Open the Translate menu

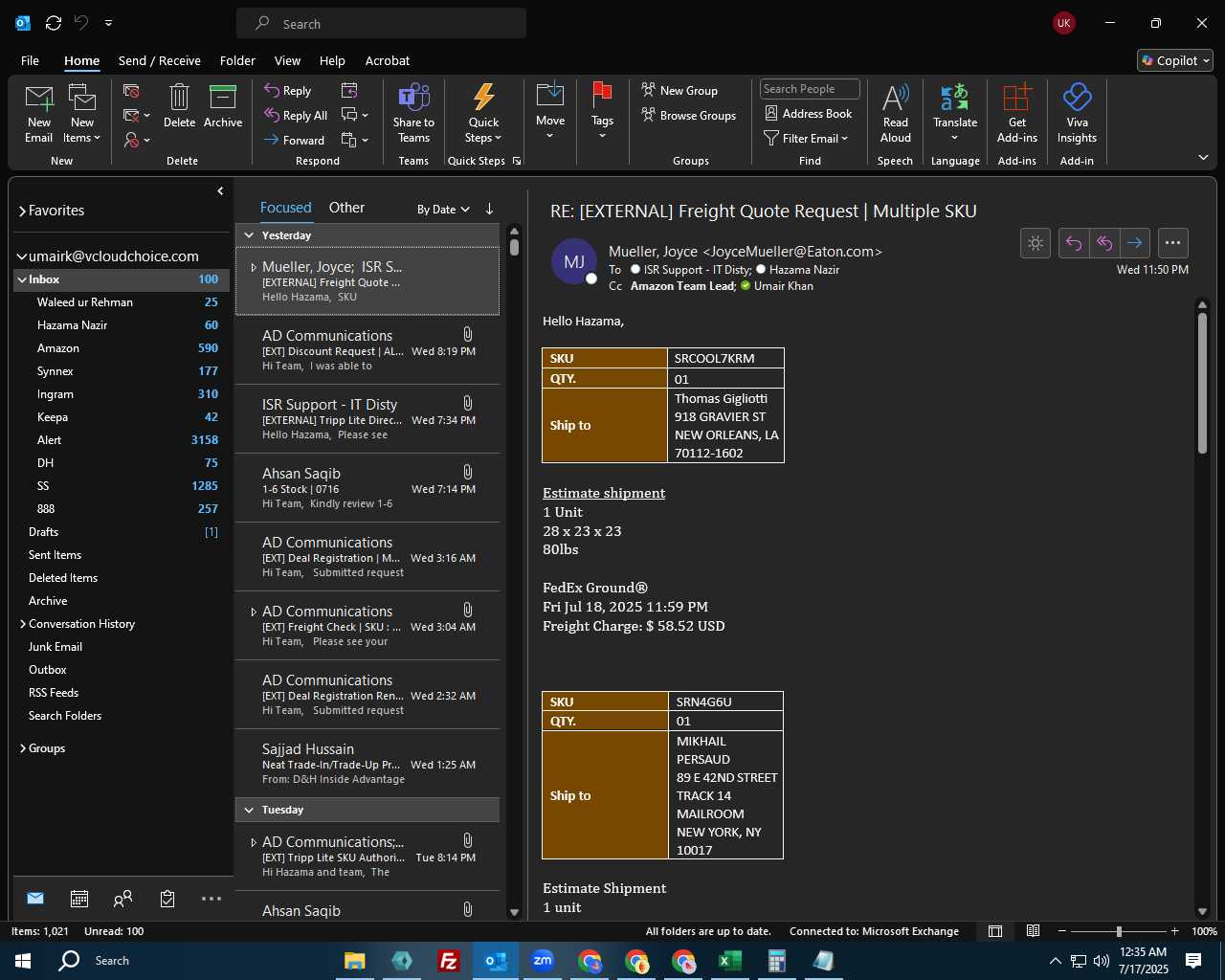(955, 113)
